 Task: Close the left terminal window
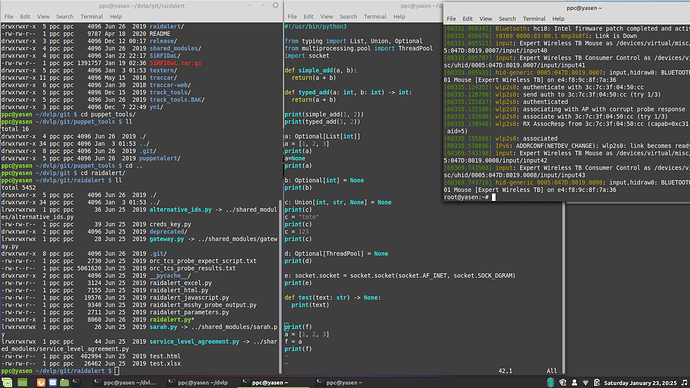275,6
